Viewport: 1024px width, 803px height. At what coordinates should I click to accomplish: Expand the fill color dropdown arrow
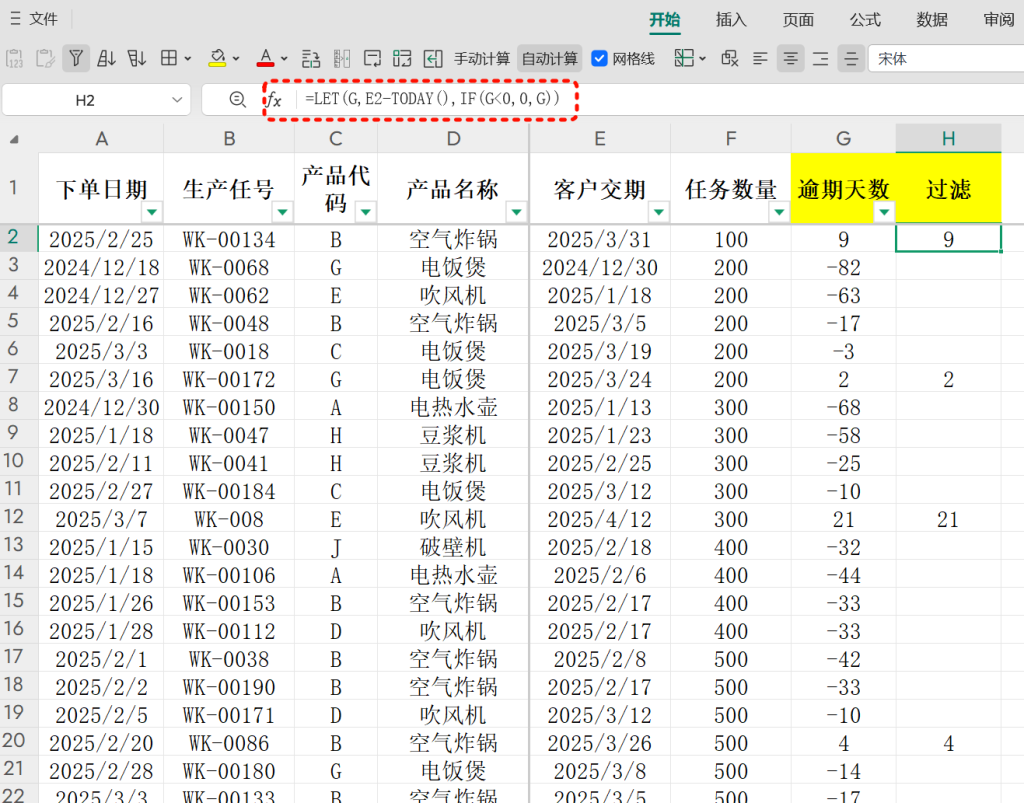[x=236, y=59]
